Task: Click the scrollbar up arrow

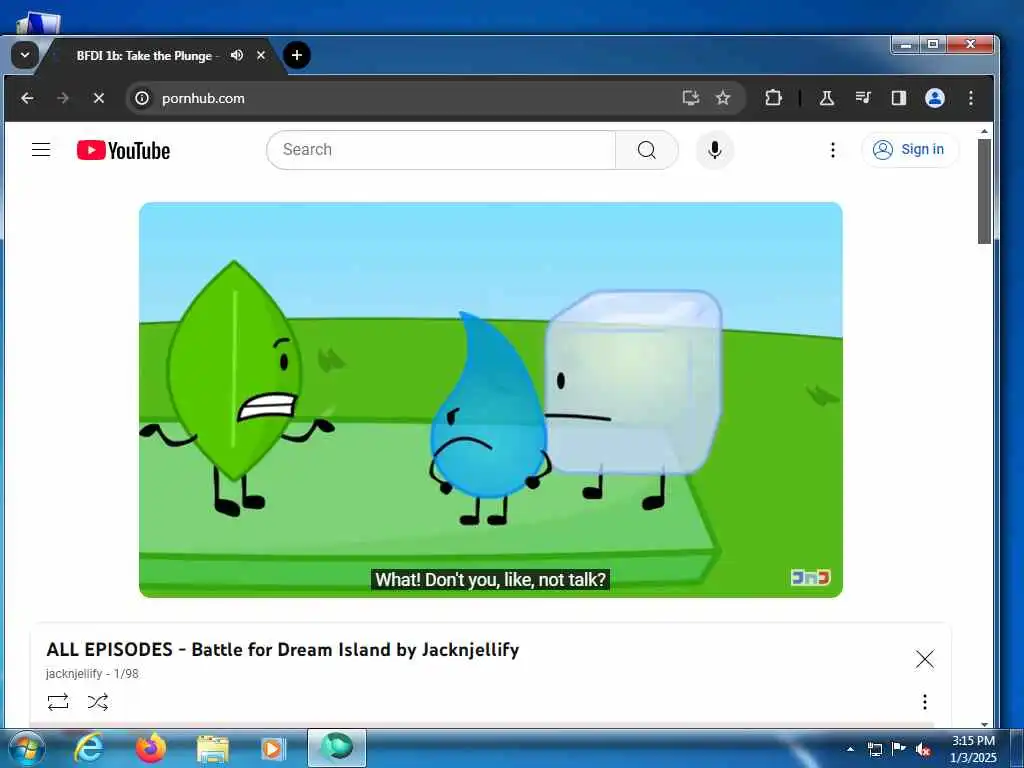Action: click(x=984, y=132)
